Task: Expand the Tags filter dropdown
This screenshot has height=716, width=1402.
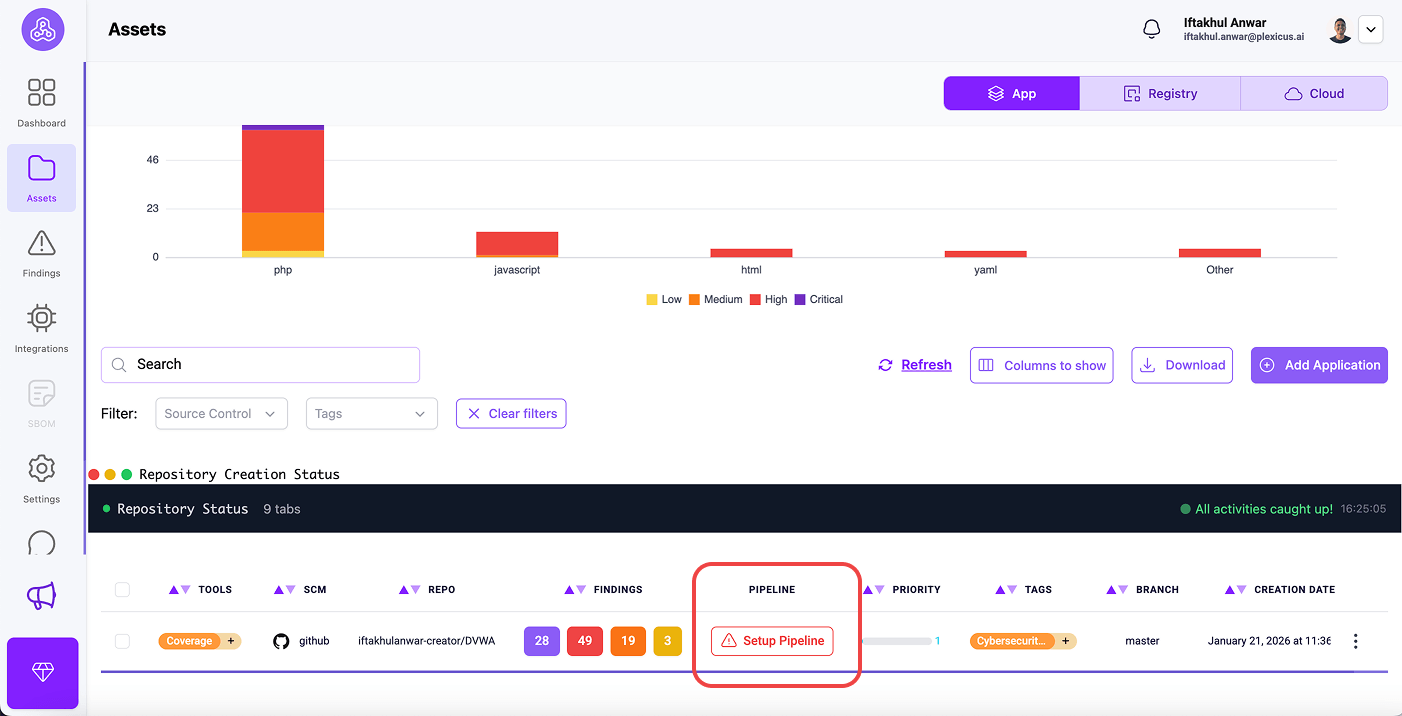Action: coord(371,414)
